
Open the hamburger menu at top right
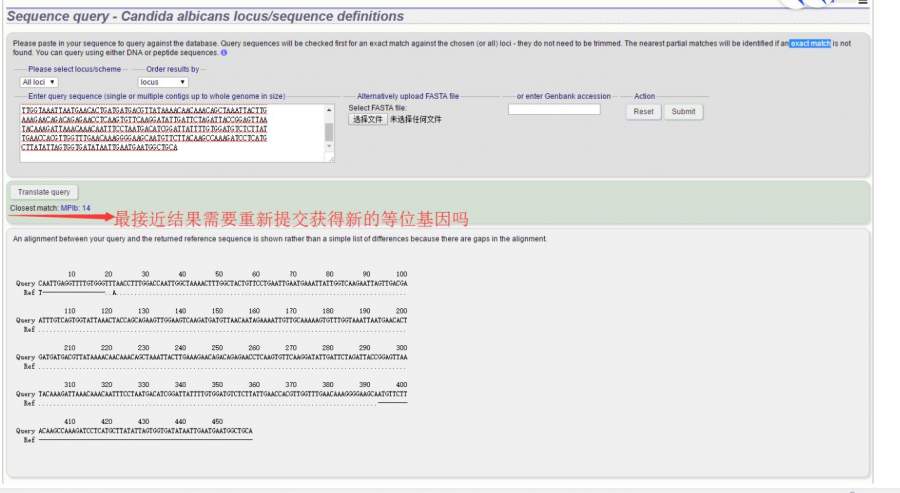(863, 2)
